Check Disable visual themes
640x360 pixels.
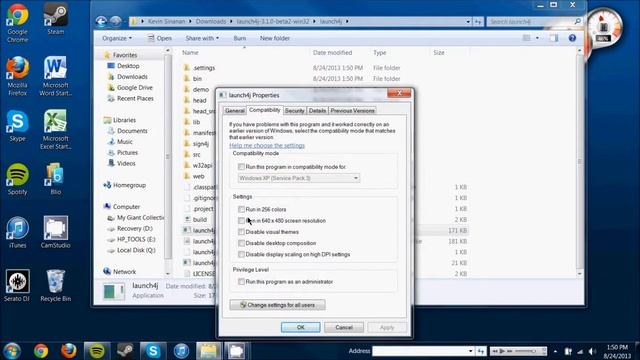coord(241,232)
